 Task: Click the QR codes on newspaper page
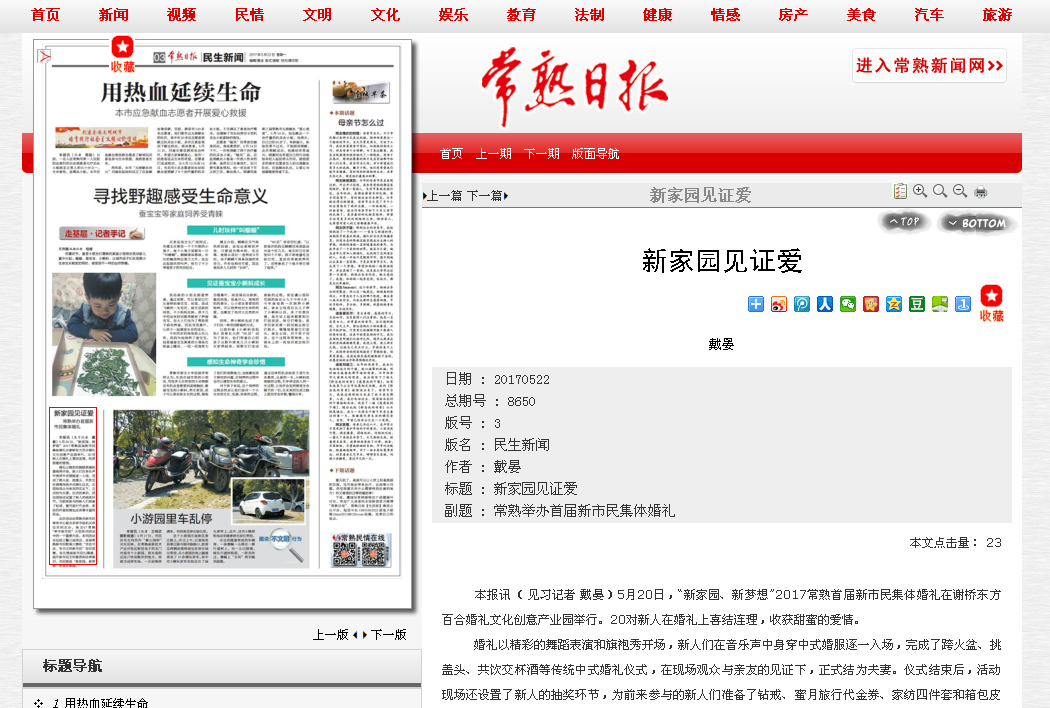pos(361,551)
